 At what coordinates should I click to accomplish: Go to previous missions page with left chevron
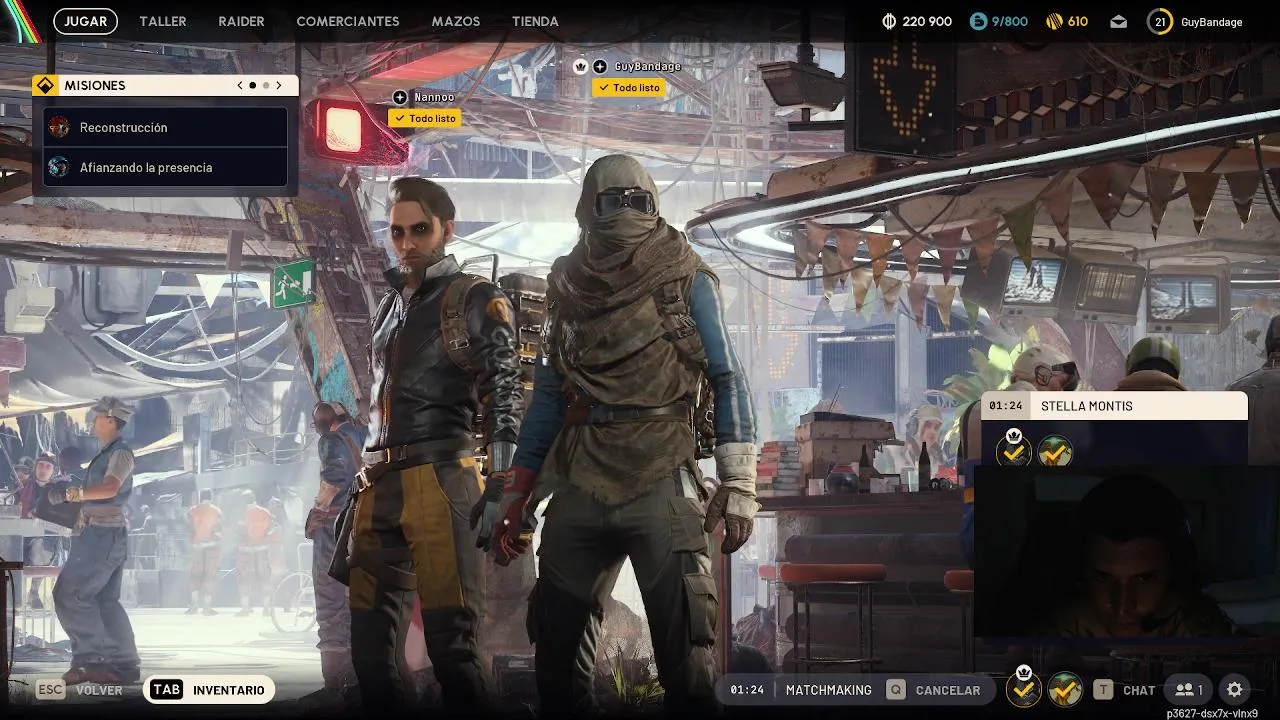240,86
